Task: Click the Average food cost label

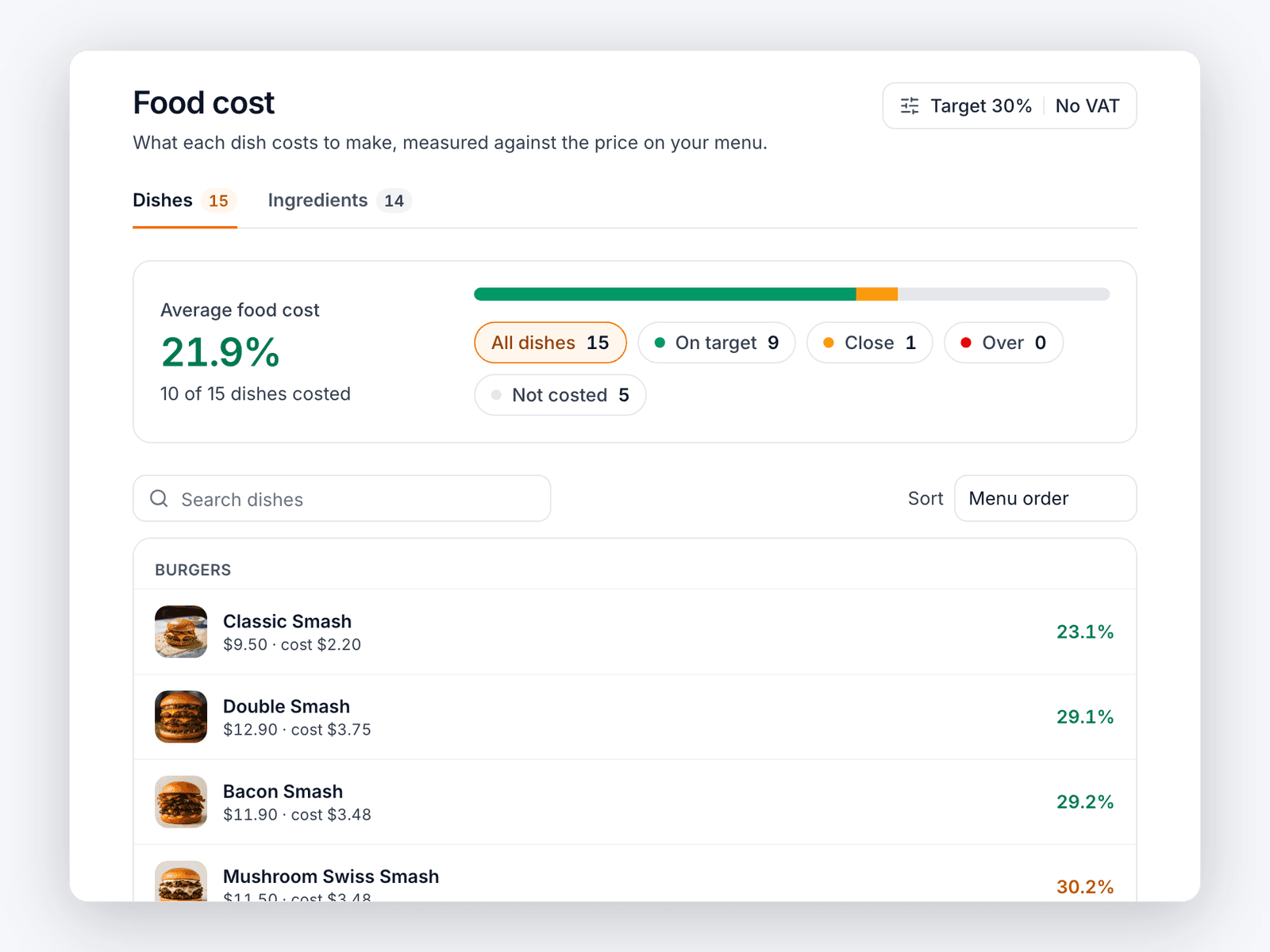Action: click(x=240, y=310)
